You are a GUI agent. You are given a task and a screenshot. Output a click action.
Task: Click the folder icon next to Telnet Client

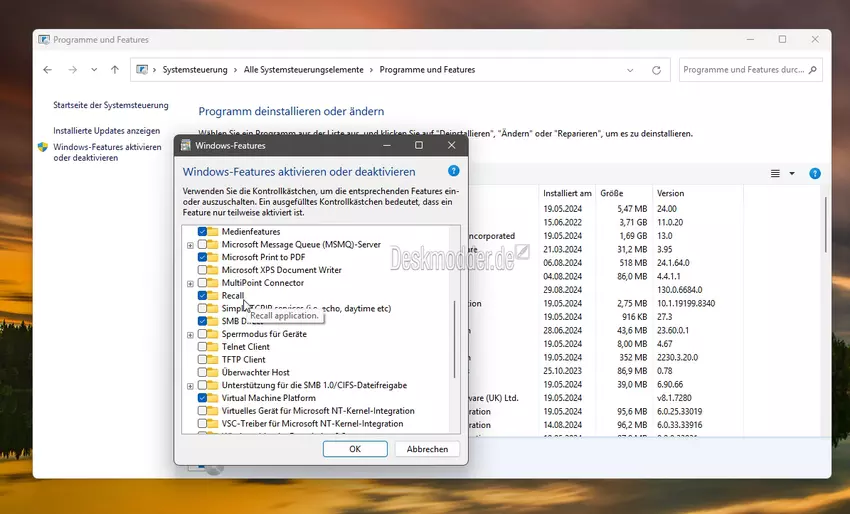[x=214, y=347]
